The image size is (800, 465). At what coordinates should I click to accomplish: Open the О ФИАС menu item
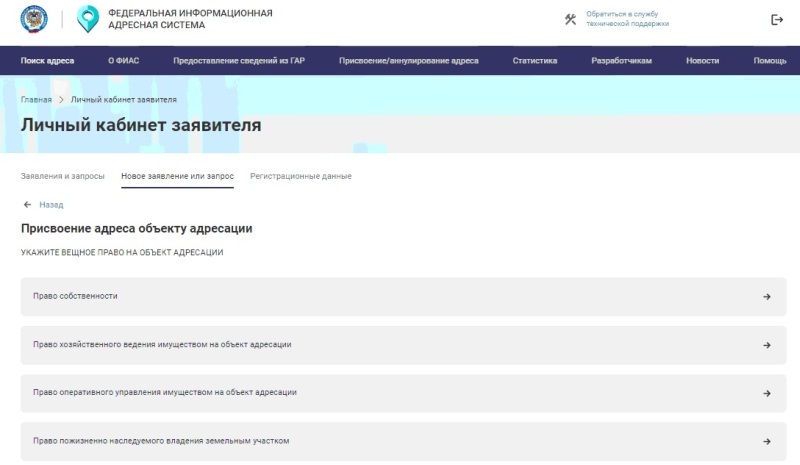[123, 61]
